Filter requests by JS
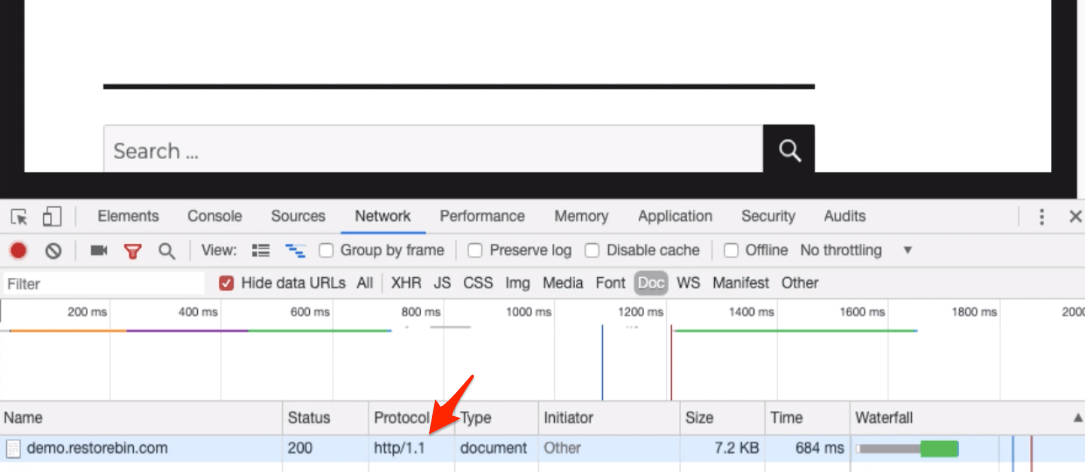1085x472 pixels. click(x=442, y=283)
